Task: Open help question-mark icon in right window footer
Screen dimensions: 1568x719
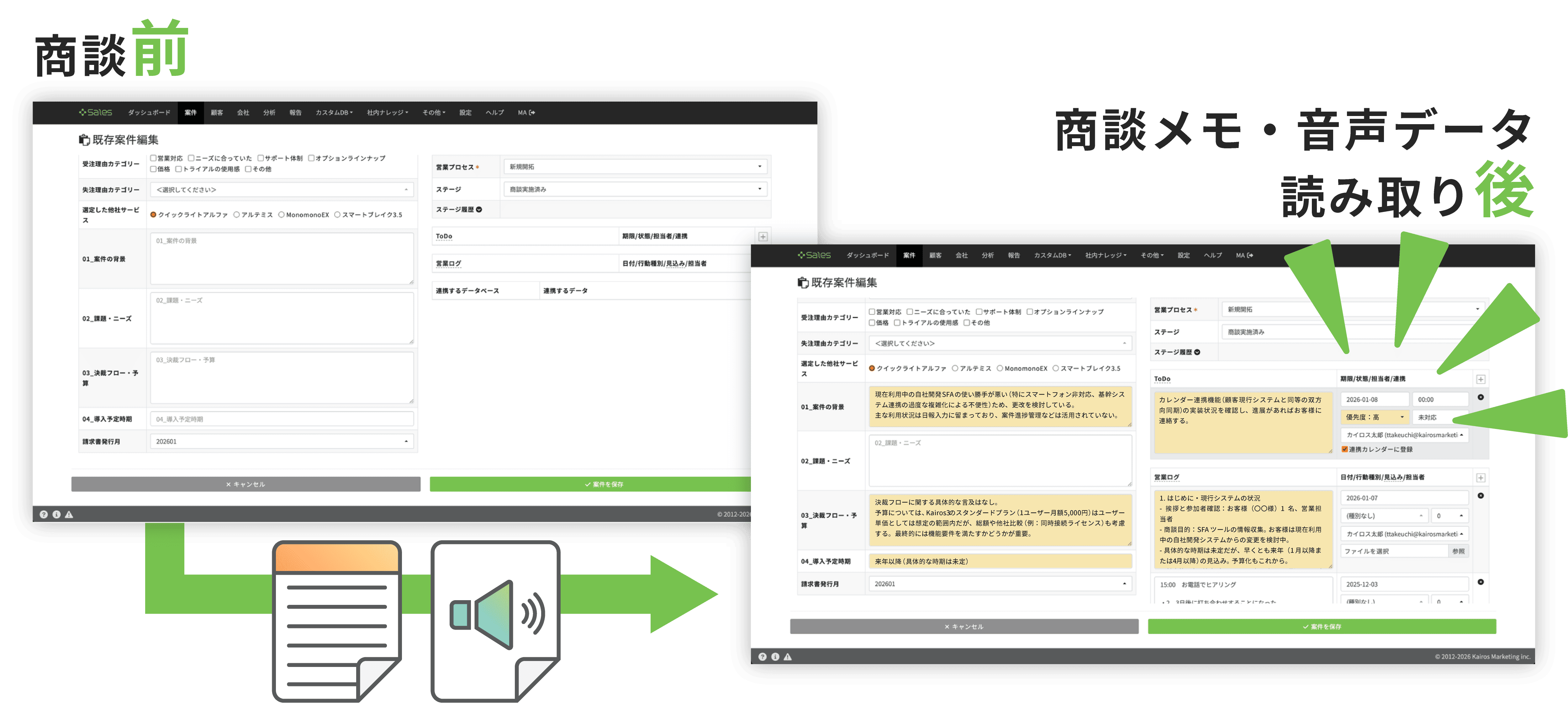Action: coord(762,657)
